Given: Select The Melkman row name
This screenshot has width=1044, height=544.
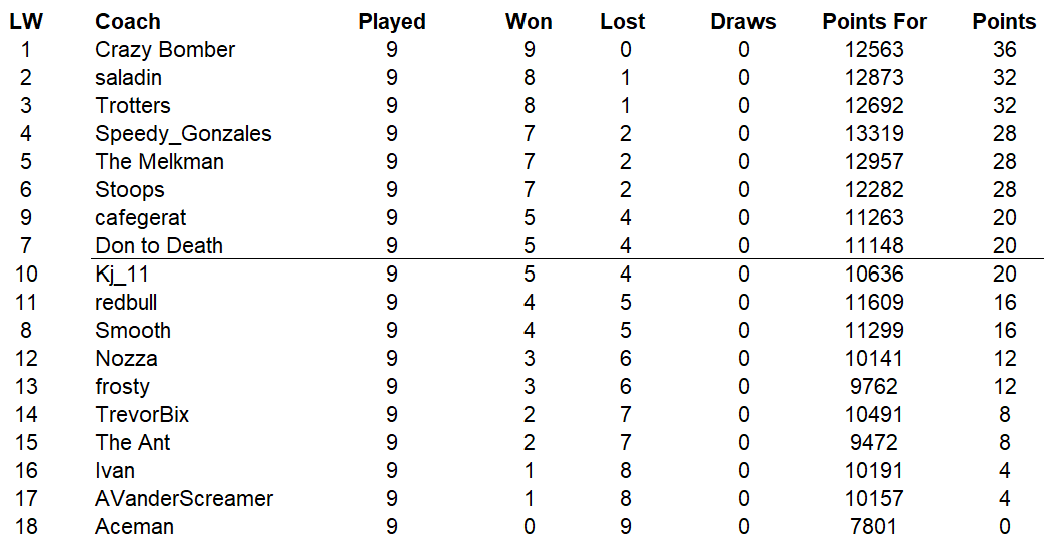Looking at the screenshot, I should click(x=159, y=162).
